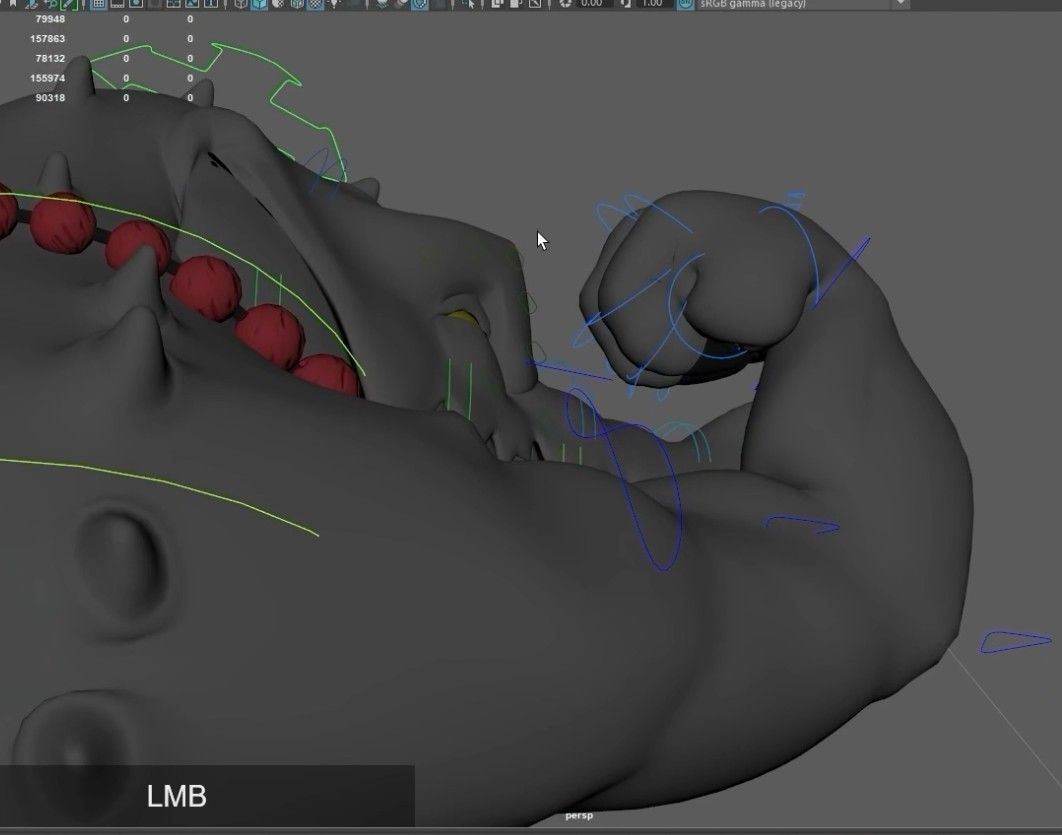Screen dimensions: 1062x835
Task: Toggle the resolution gate icon
Action: [x=135, y=4]
